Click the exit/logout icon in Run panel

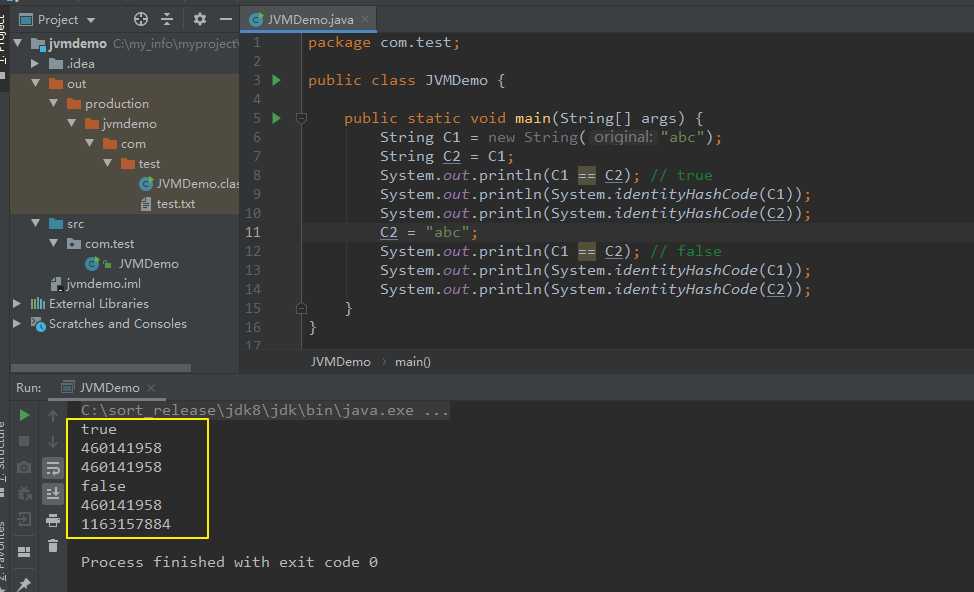point(24,519)
